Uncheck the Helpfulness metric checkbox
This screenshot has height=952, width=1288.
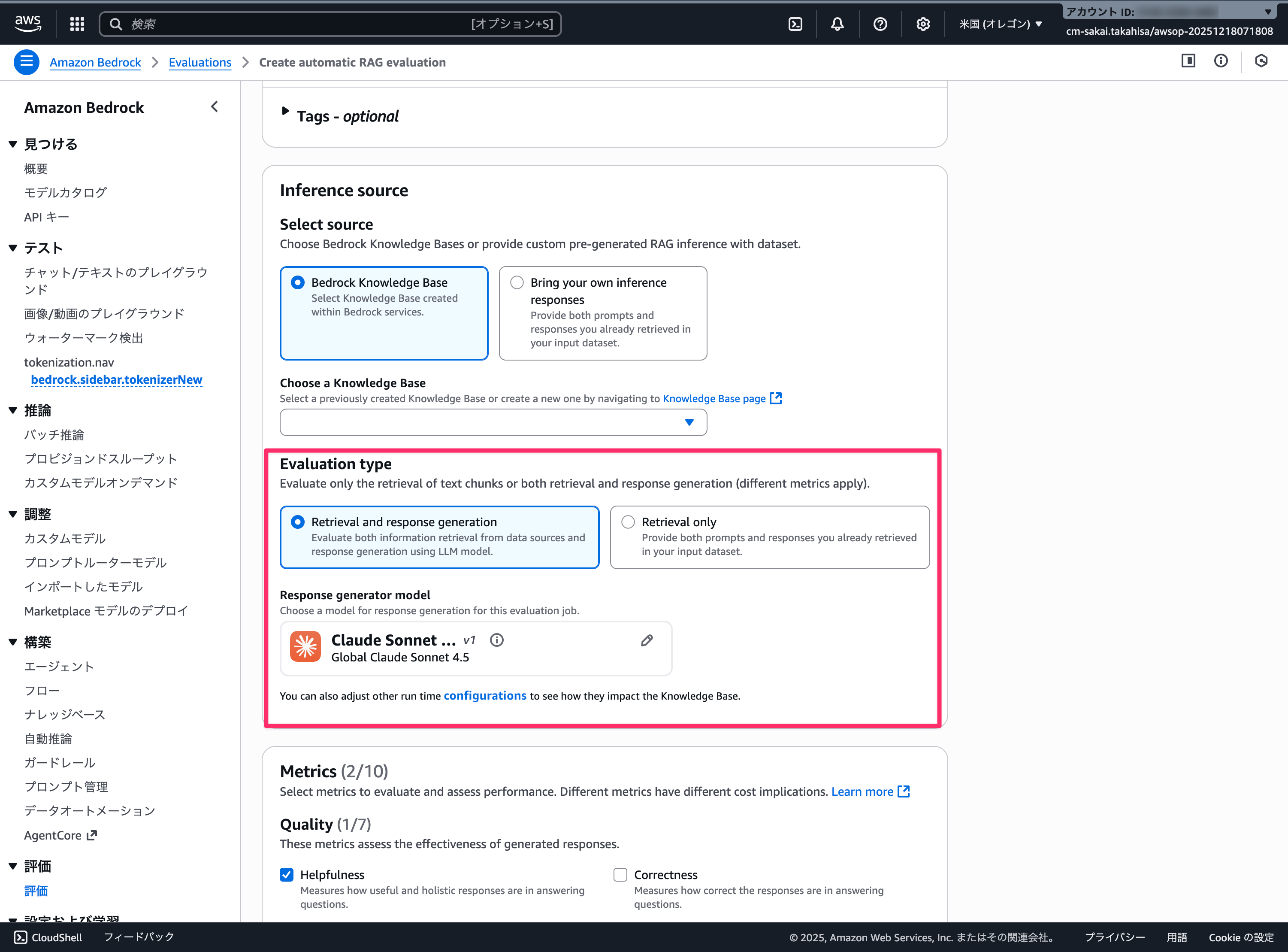tap(286, 874)
